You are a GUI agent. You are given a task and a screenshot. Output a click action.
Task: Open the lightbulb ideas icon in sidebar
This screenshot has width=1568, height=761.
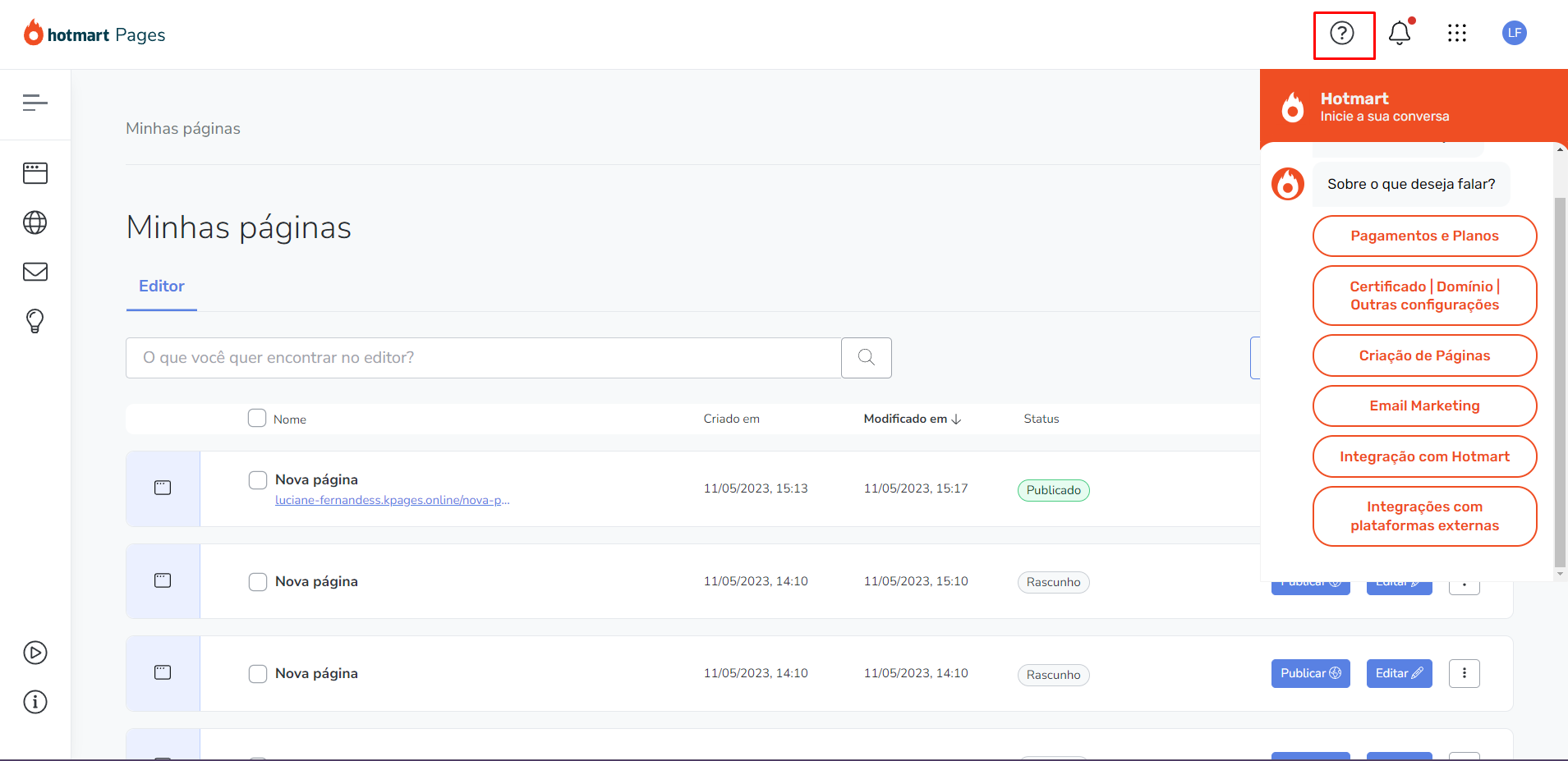coord(35,321)
